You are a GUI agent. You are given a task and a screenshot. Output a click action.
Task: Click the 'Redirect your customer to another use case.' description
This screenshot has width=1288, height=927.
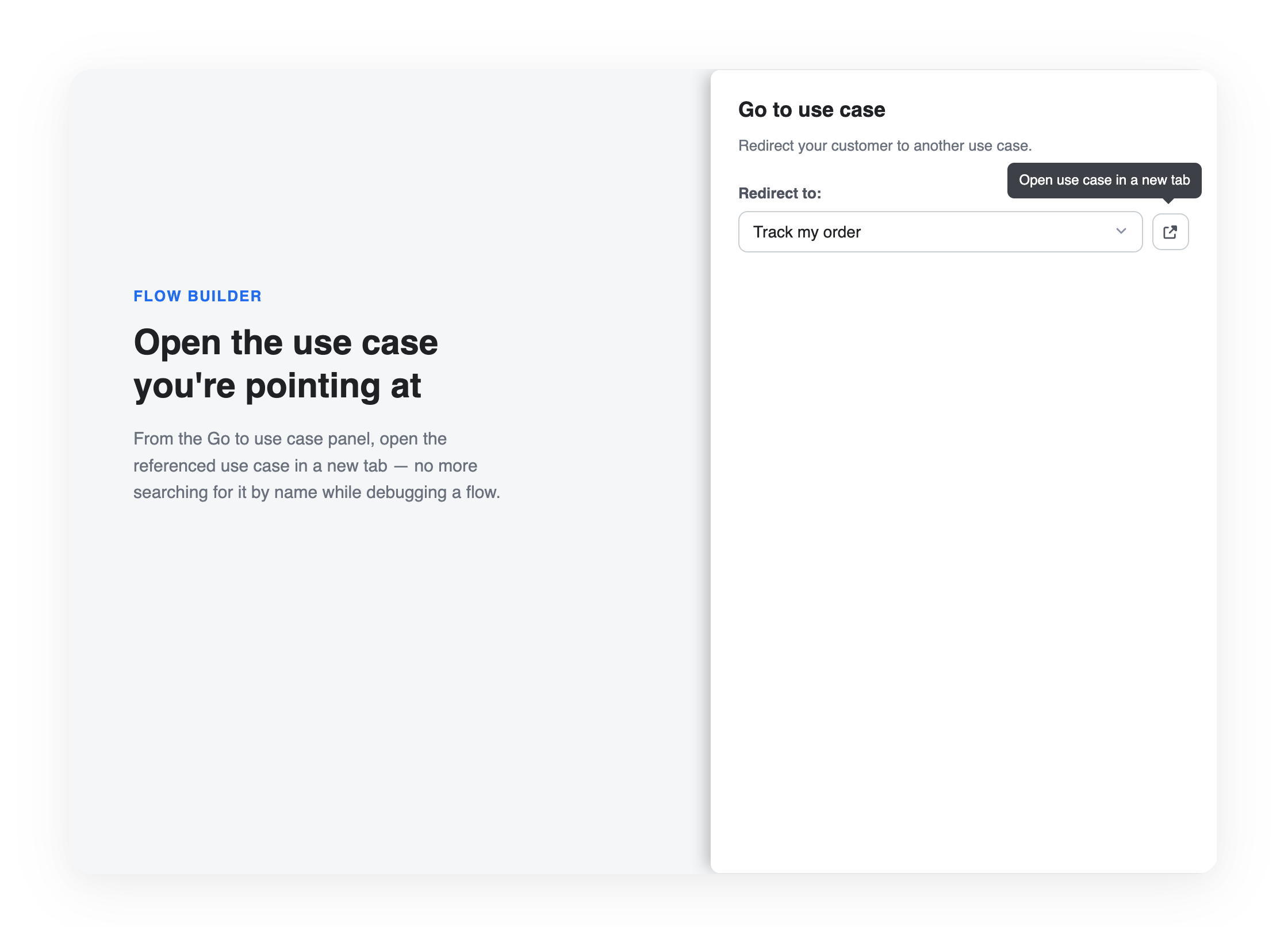885,145
